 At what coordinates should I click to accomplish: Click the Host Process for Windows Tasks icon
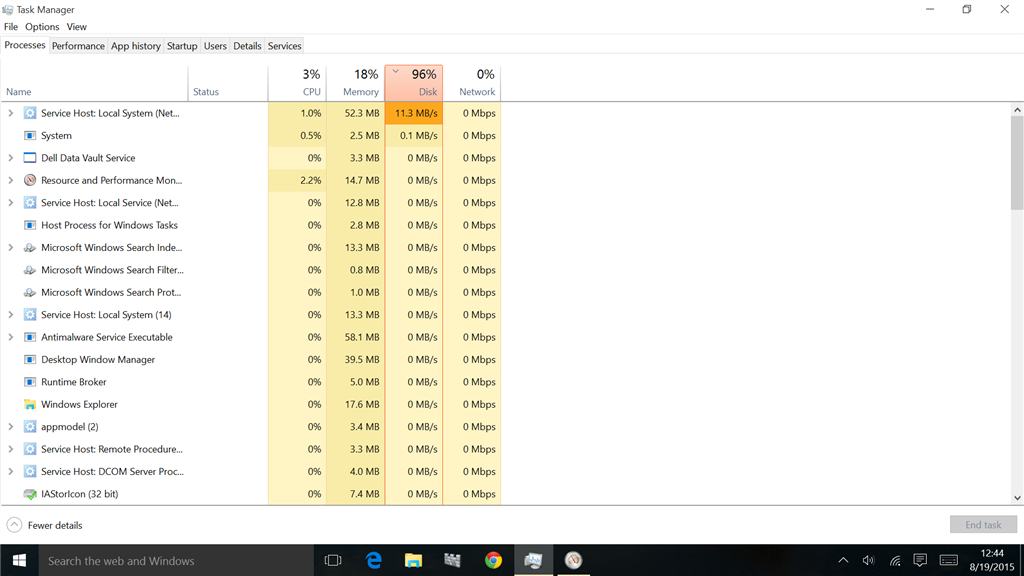tap(30, 225)
